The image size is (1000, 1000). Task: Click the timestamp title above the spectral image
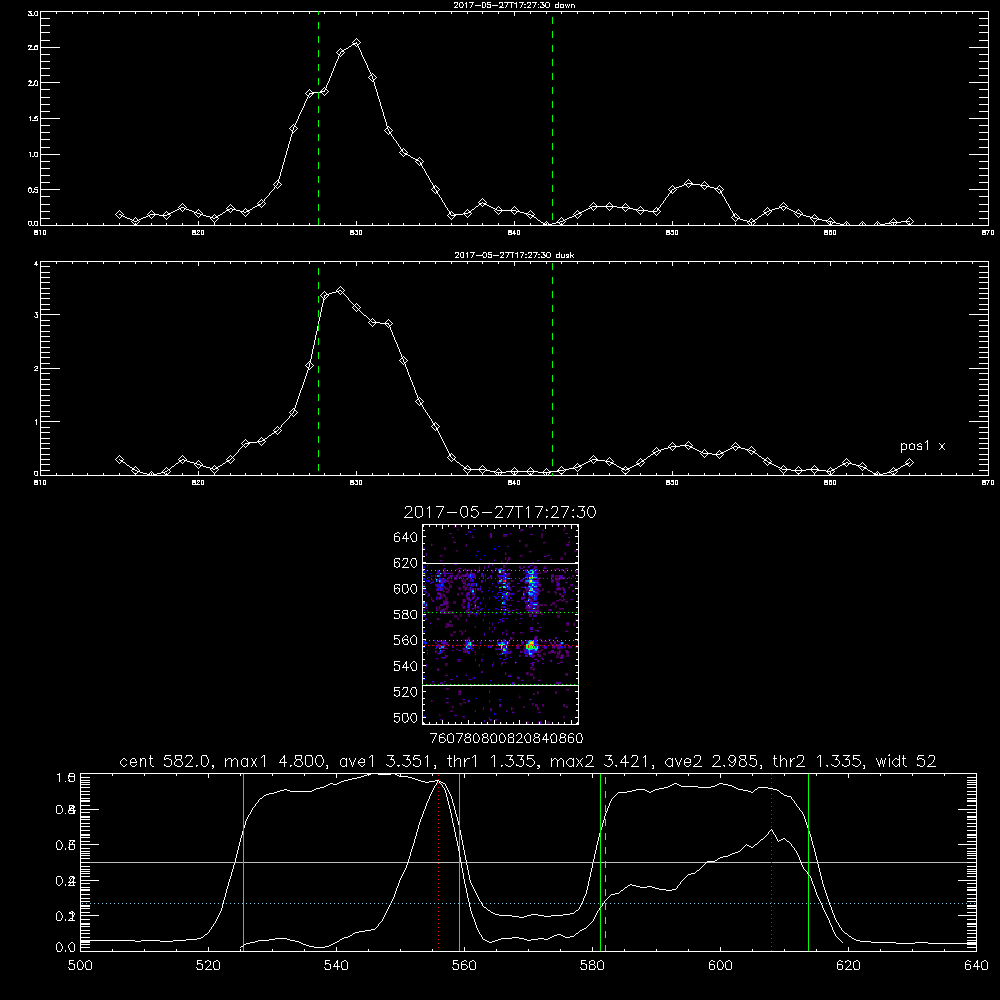point(500,512)
